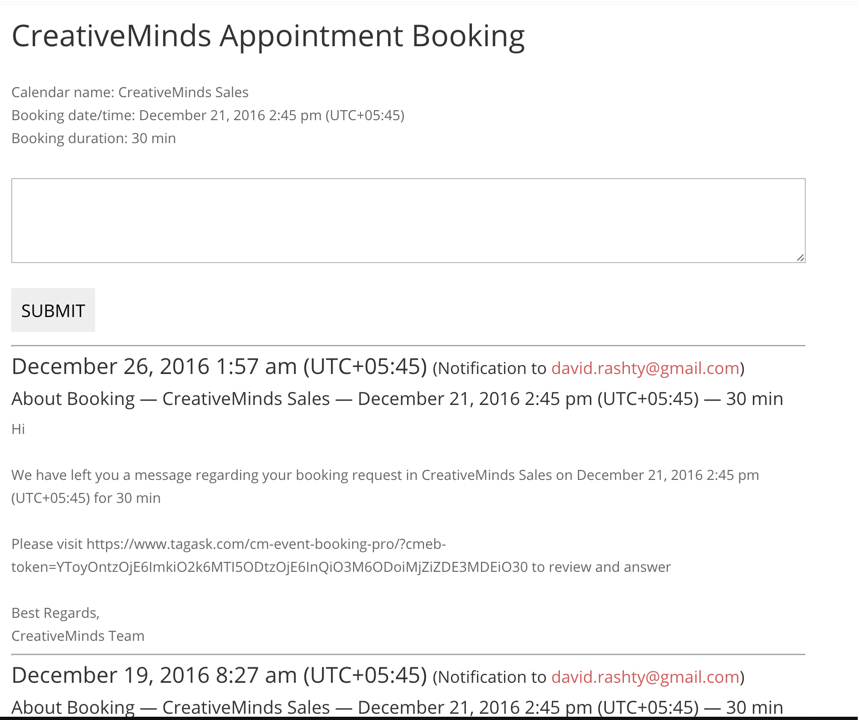Click the CreativeMinds Appointment Booking page title

pyautogui.click(x=268, y=36)
